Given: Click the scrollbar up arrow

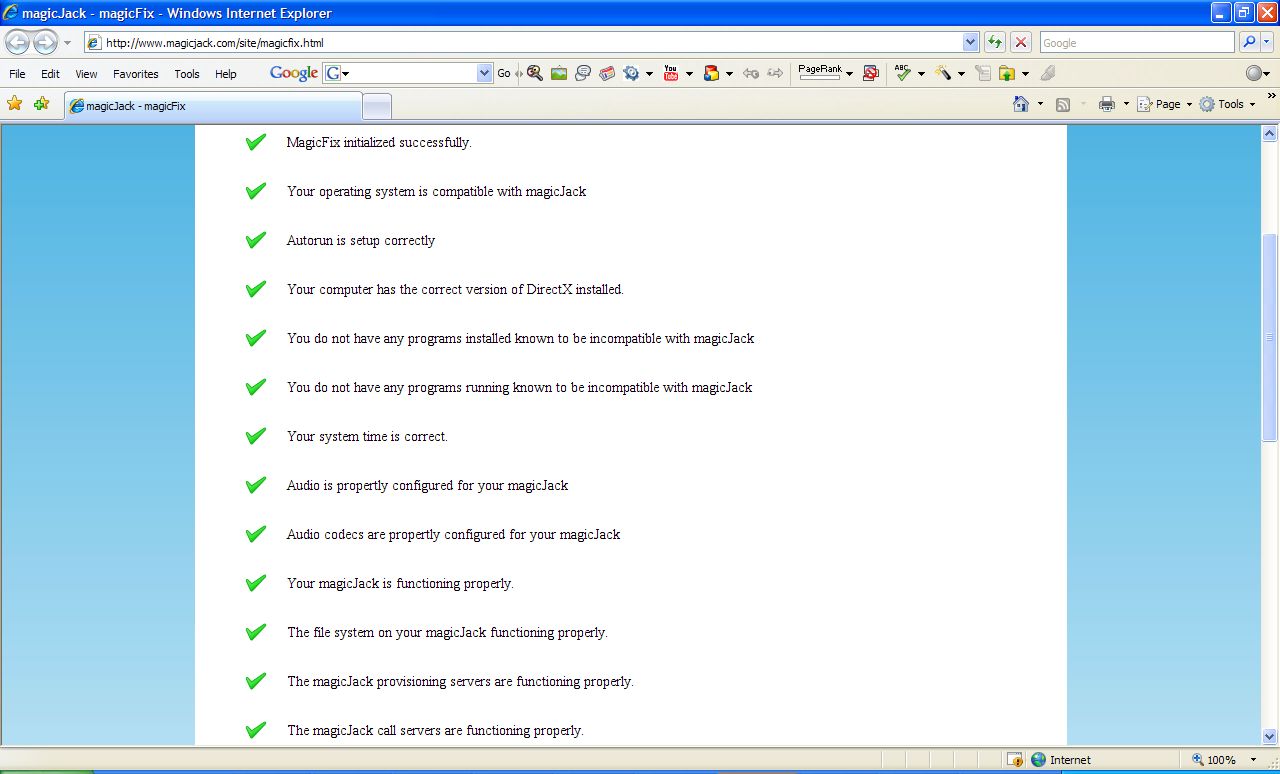Looking at the screenshot, I should tap(1270, 133).
